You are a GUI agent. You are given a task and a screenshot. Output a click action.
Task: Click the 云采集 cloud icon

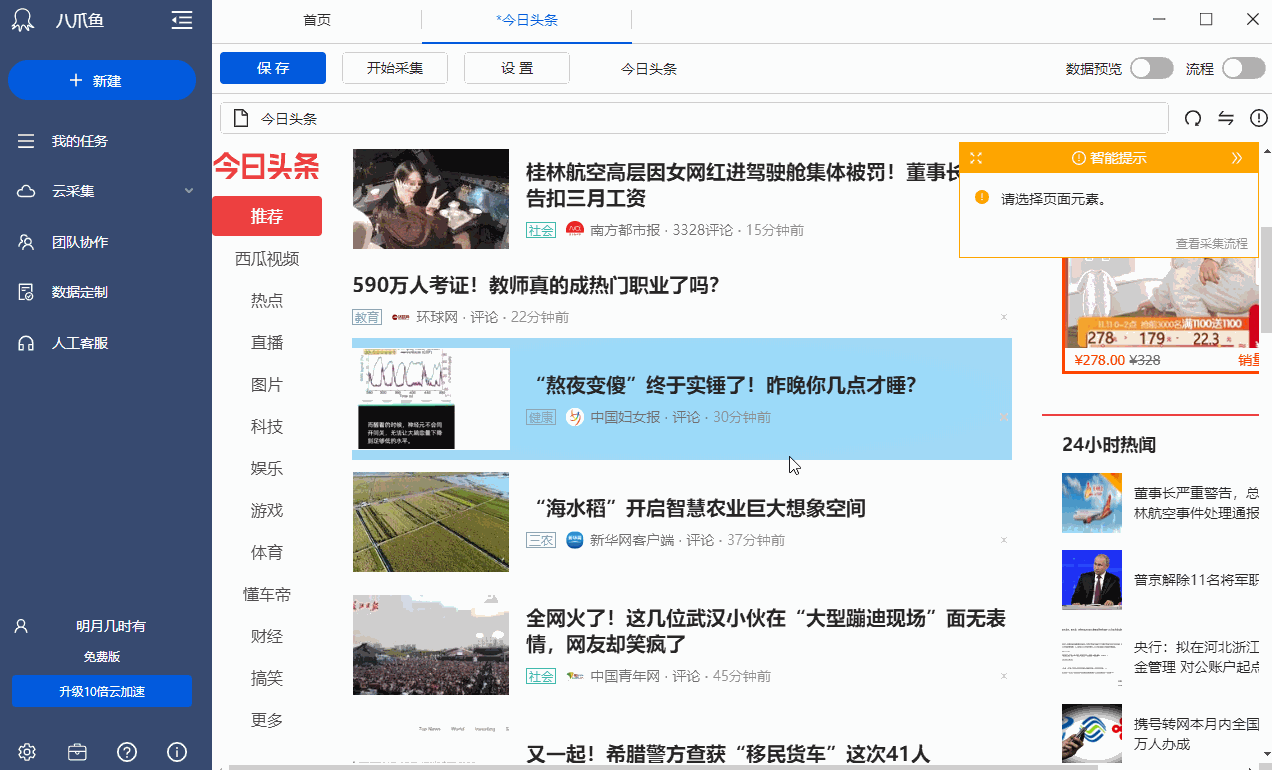click(x=26, y=191)
